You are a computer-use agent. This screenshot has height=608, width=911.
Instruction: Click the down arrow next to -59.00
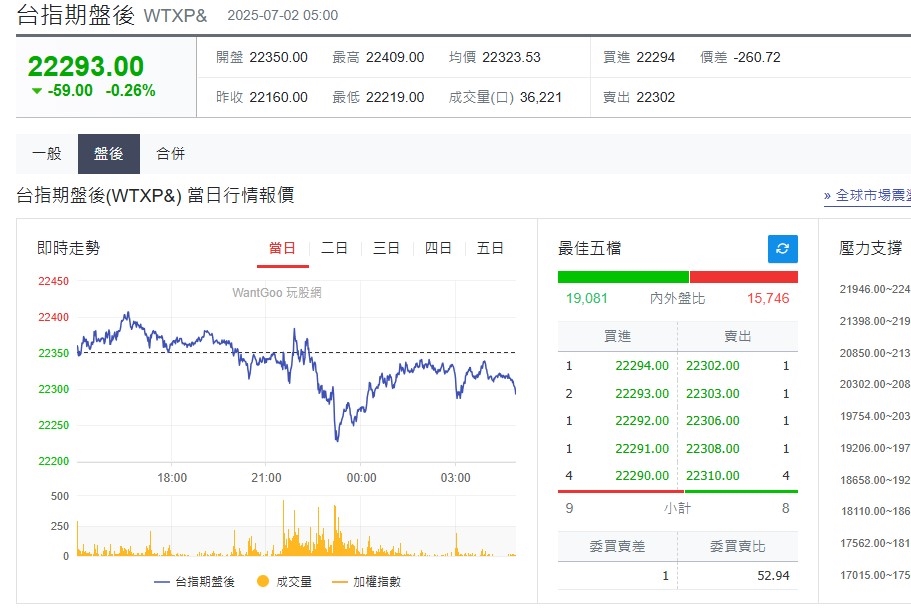(x=37, y=91)
